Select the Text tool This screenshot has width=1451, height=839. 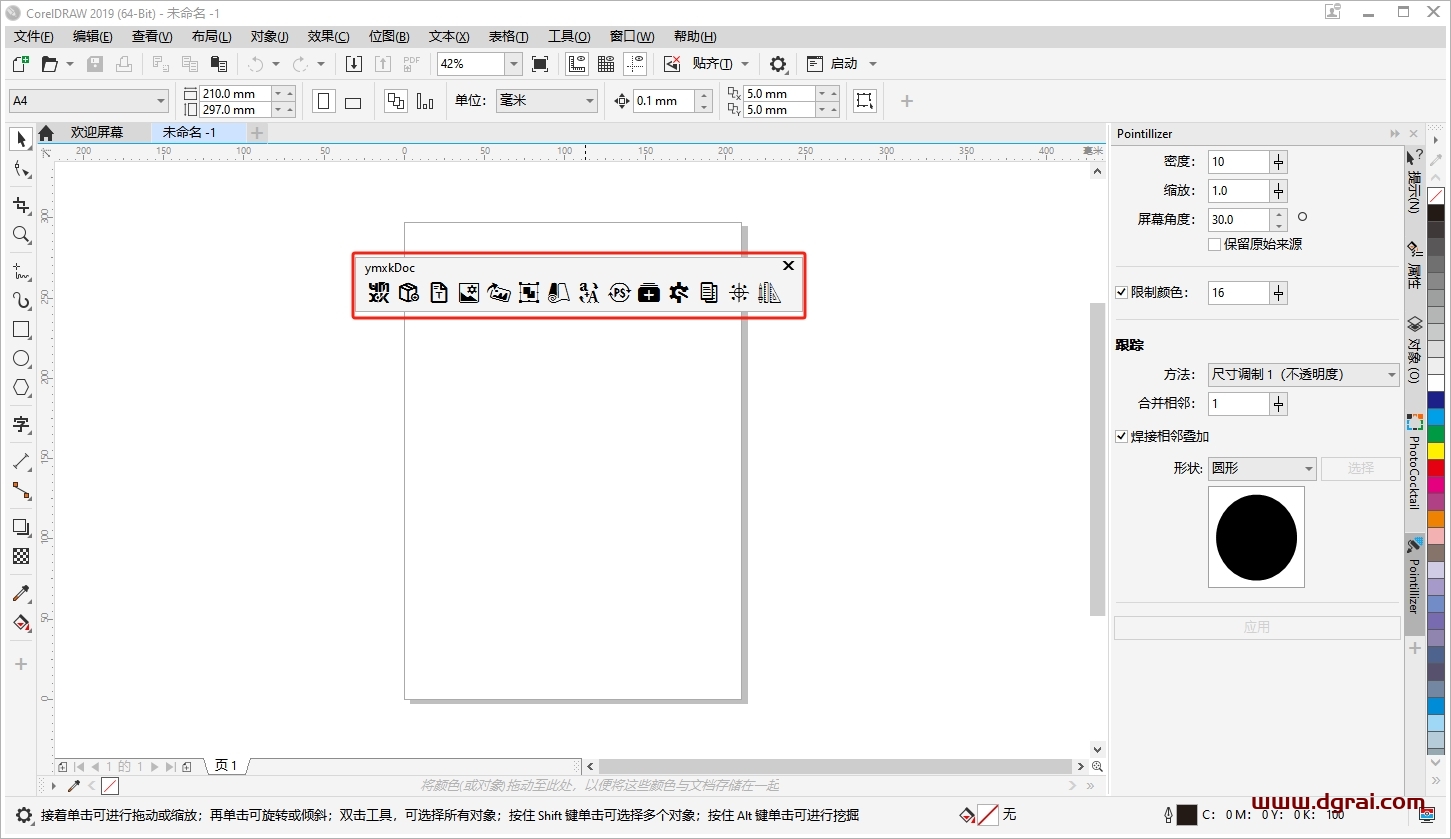tap(21, 424)
